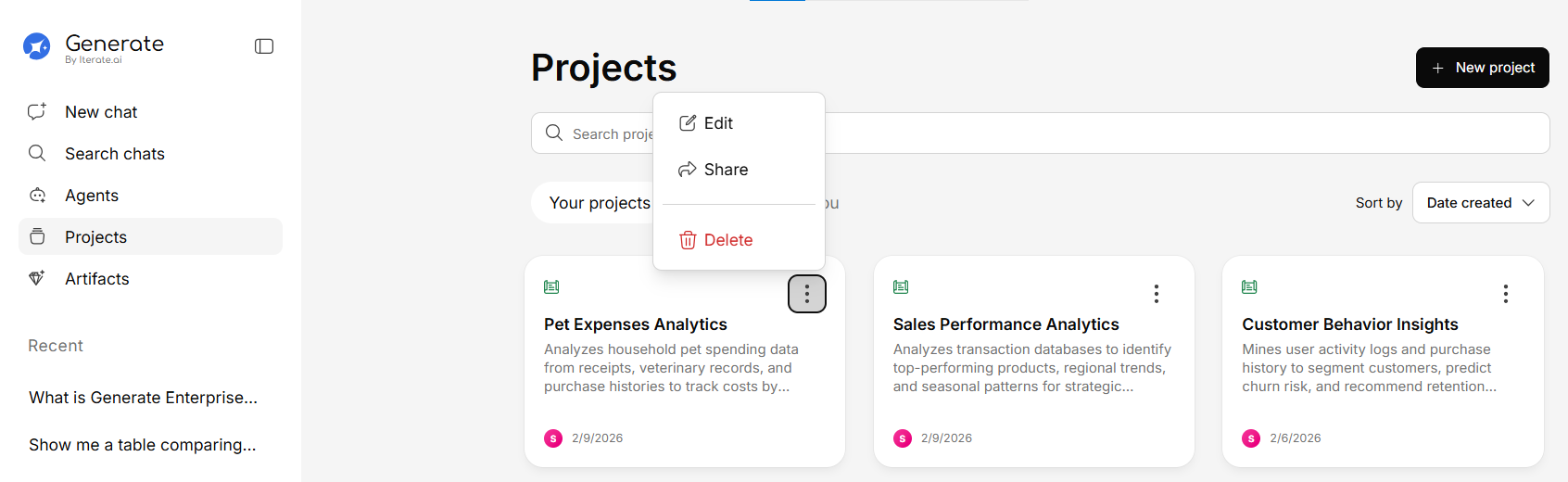Start a New chat
Image resolution: width=1568 pixels, height=482 pixels.
[101, 112]
